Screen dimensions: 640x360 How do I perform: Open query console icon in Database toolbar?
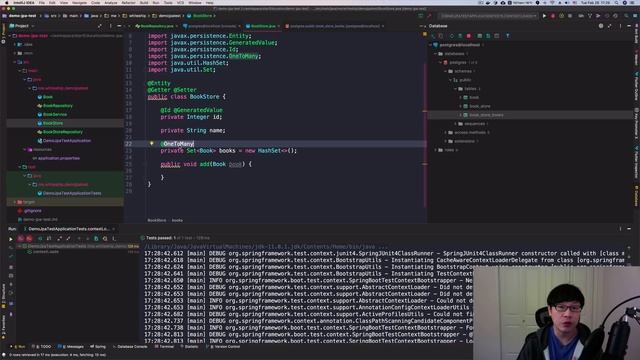point(496,36)
